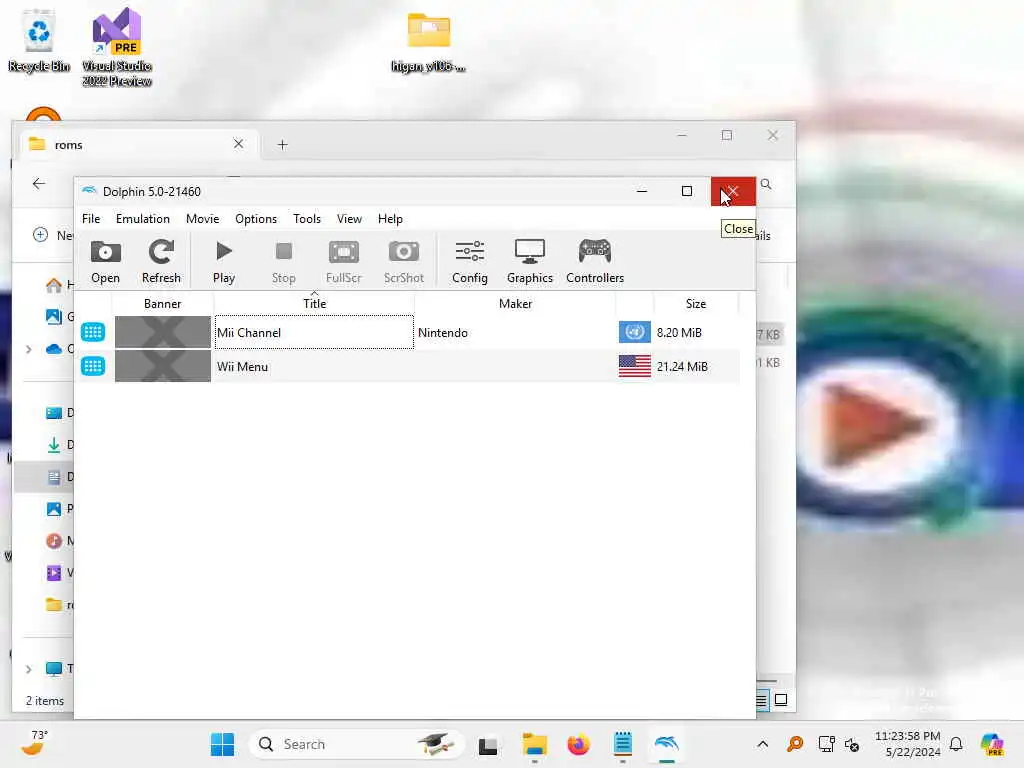Viewport: 1024px width, 768px height.
Task: Click the Stop emulation button
Action: [x=283, y=261]
